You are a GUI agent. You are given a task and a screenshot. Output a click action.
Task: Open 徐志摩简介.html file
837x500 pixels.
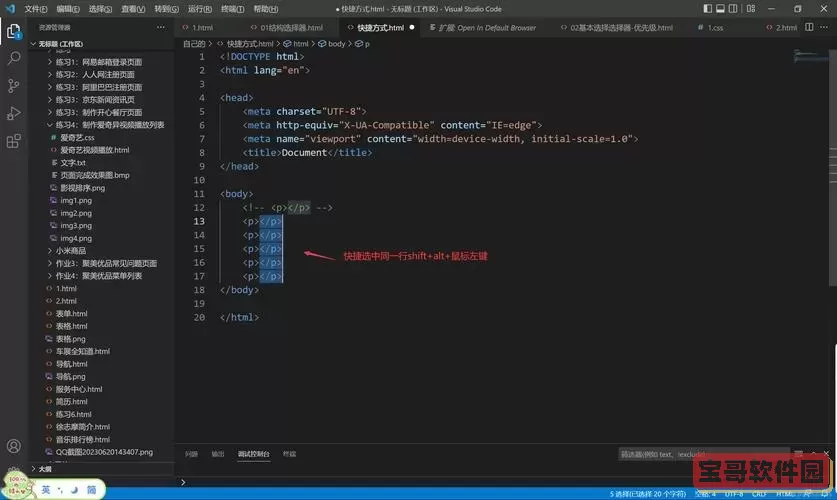[83, 427]
